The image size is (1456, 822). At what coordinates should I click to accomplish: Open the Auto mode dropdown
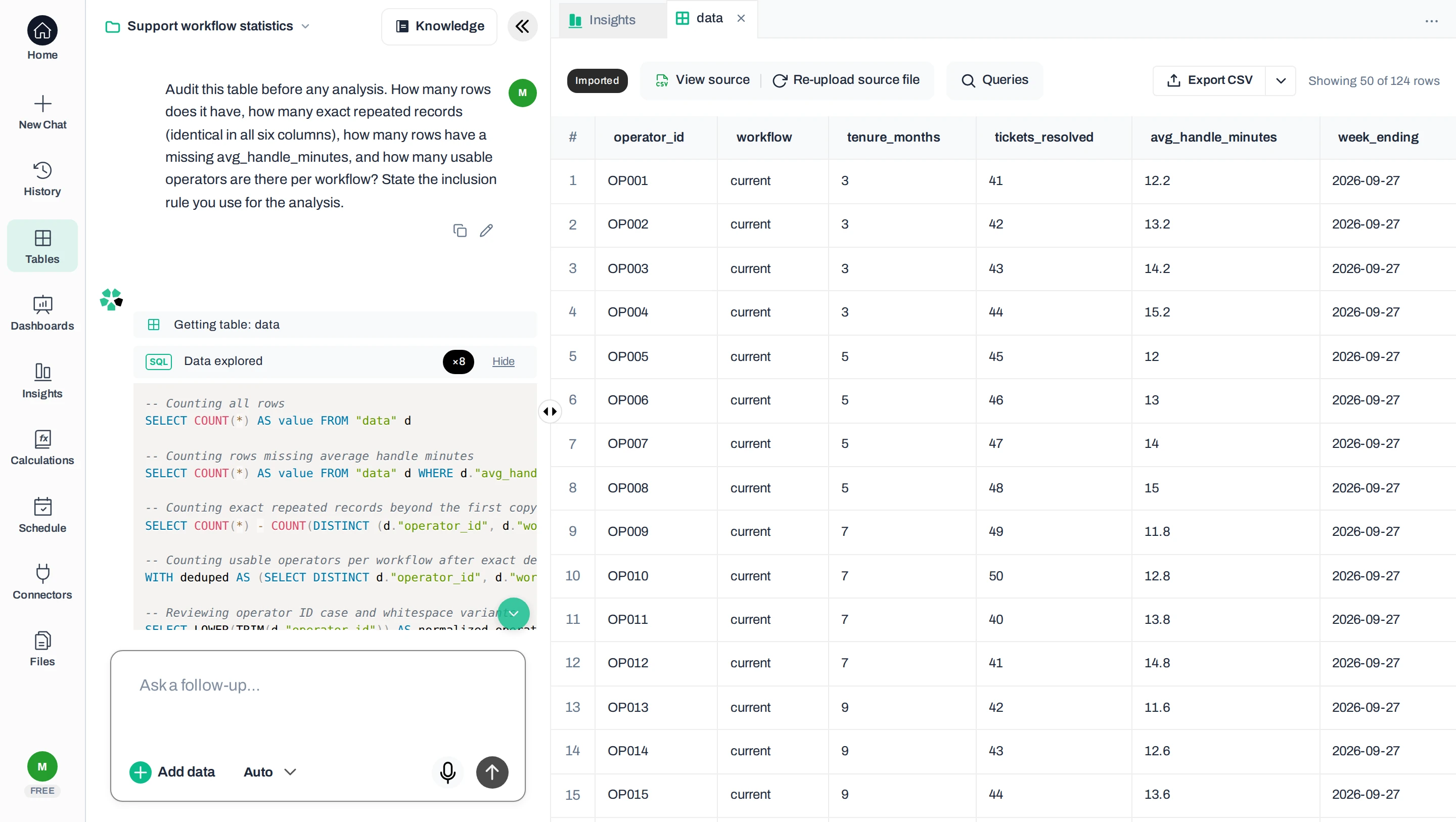270,771
